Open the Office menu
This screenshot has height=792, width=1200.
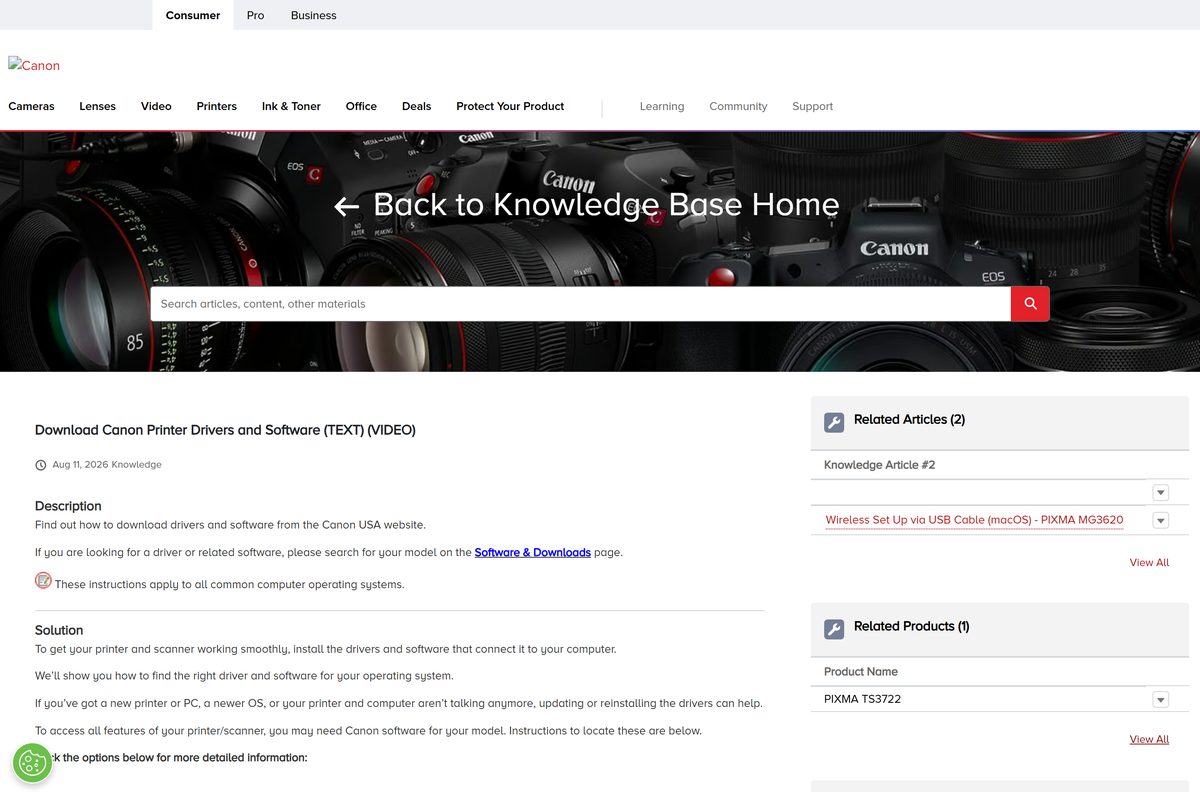361,106
